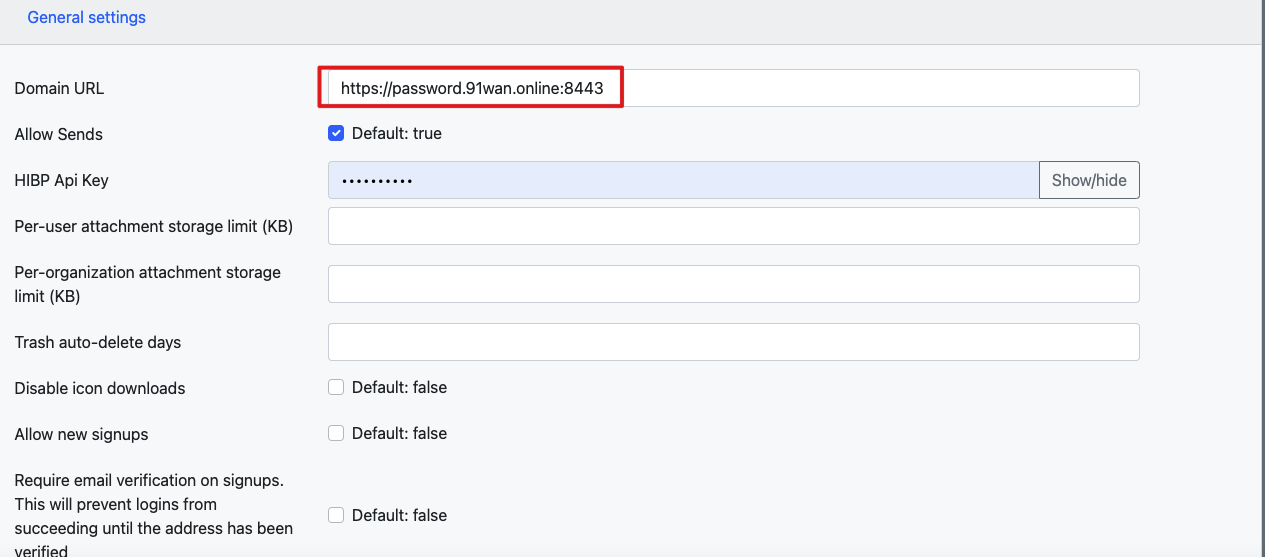1265x557 pixels.
Task: Click "Default: false" beside Allow new signups
Action: [x=399, y=434]
